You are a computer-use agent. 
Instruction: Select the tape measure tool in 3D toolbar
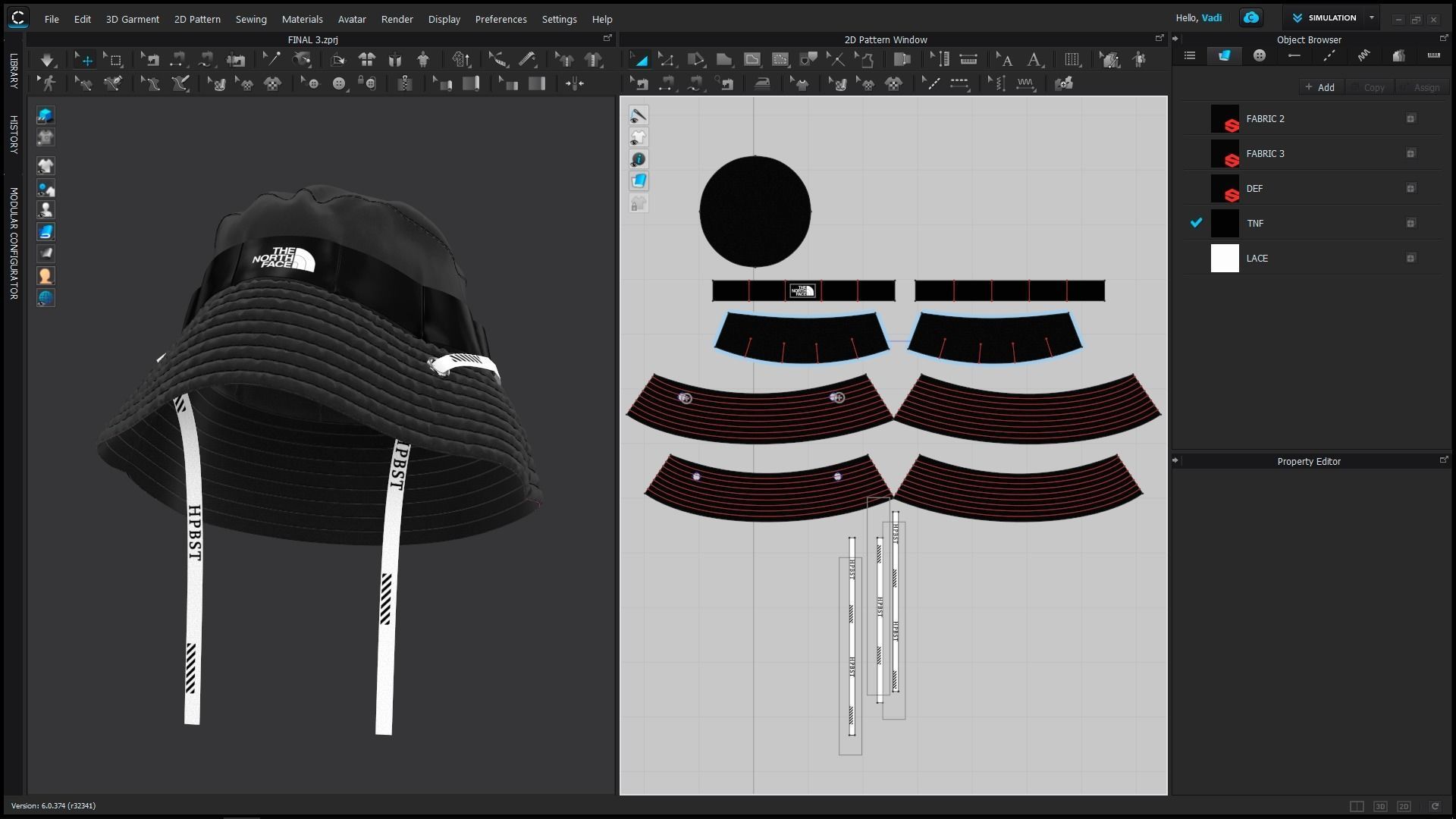(x=528, y=59)
